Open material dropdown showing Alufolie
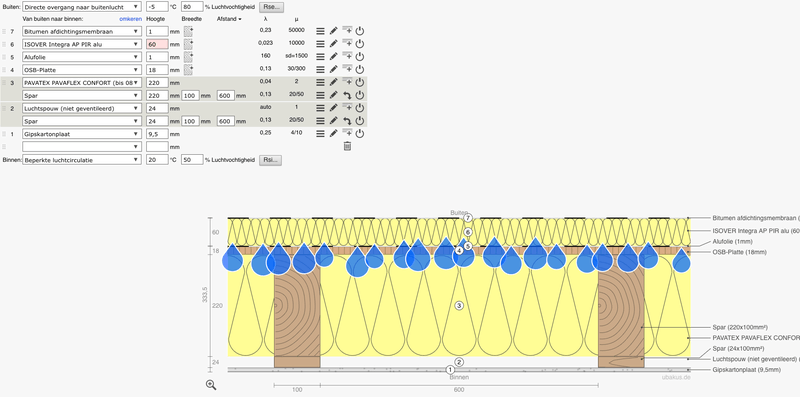The height and width of the screenshot is (397, 800). coord(82,57)
